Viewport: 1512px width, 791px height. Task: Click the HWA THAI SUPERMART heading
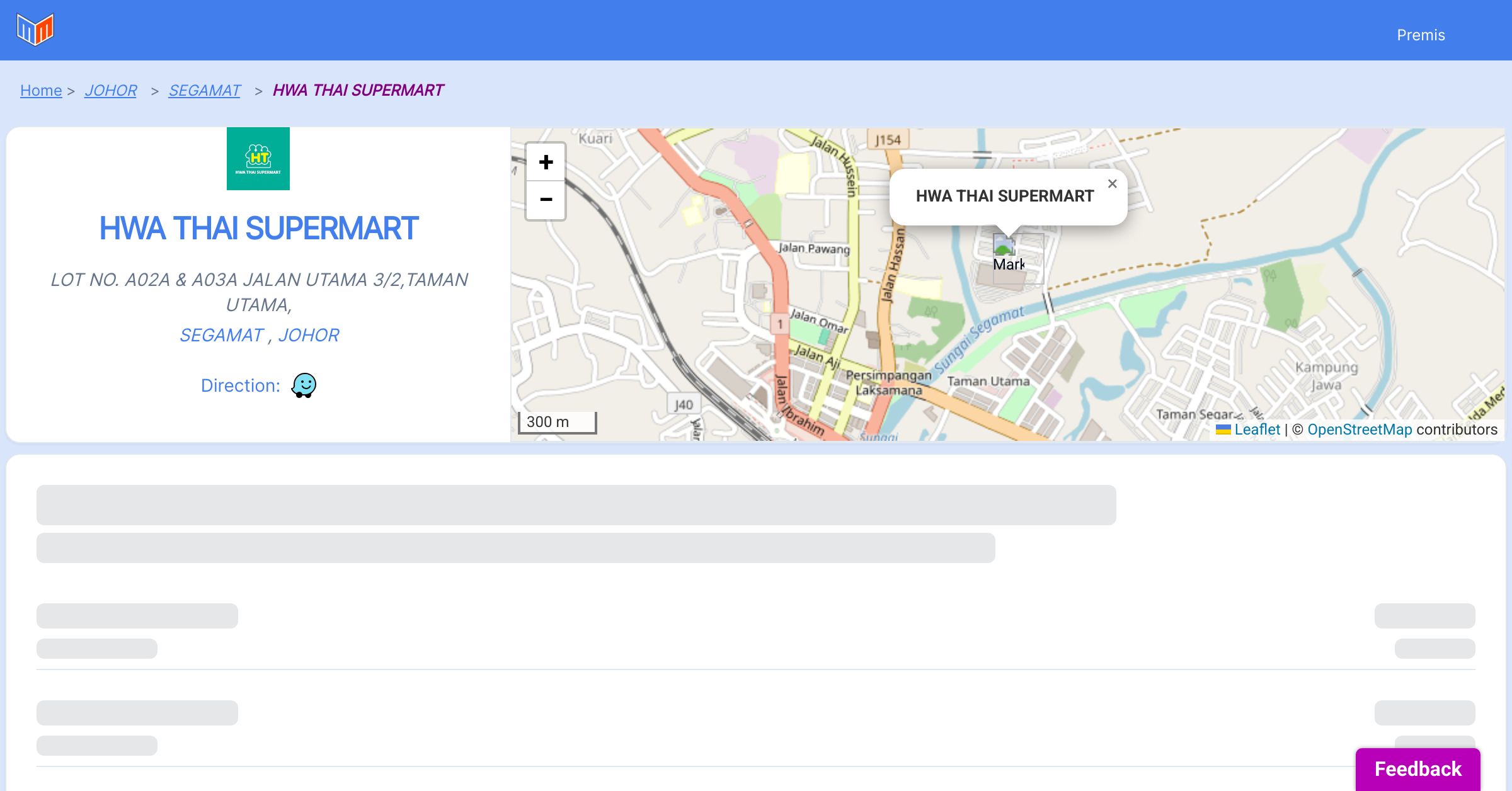click(x=258, y=228)
